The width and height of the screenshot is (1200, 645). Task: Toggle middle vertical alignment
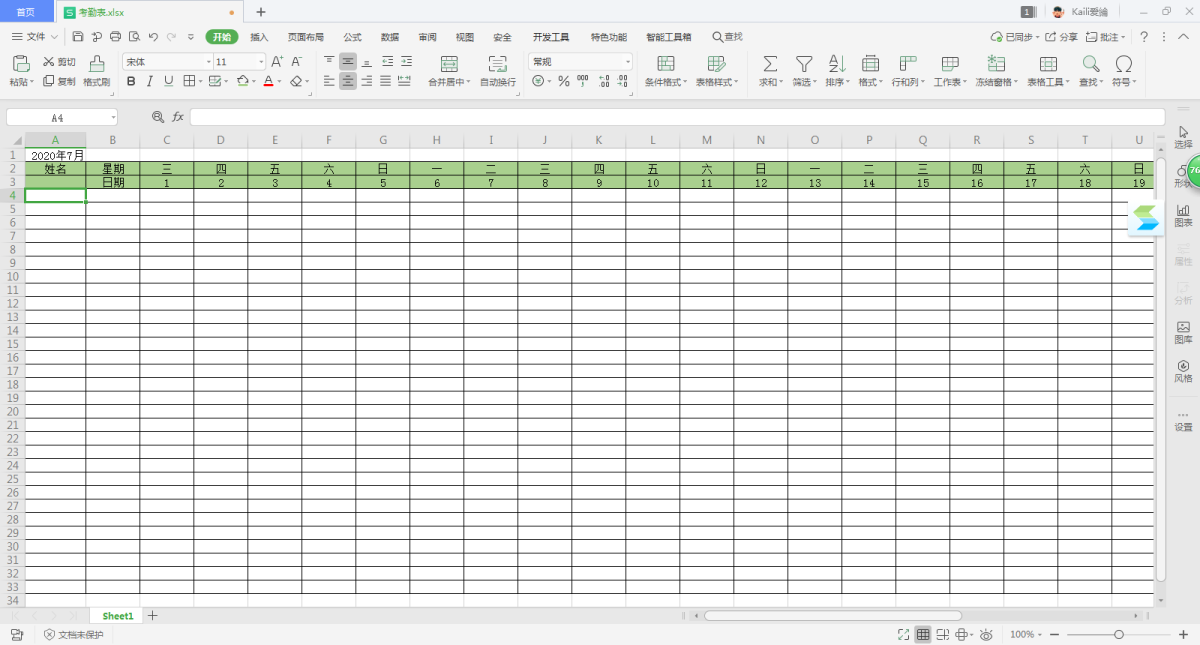(x=348, y=62)
